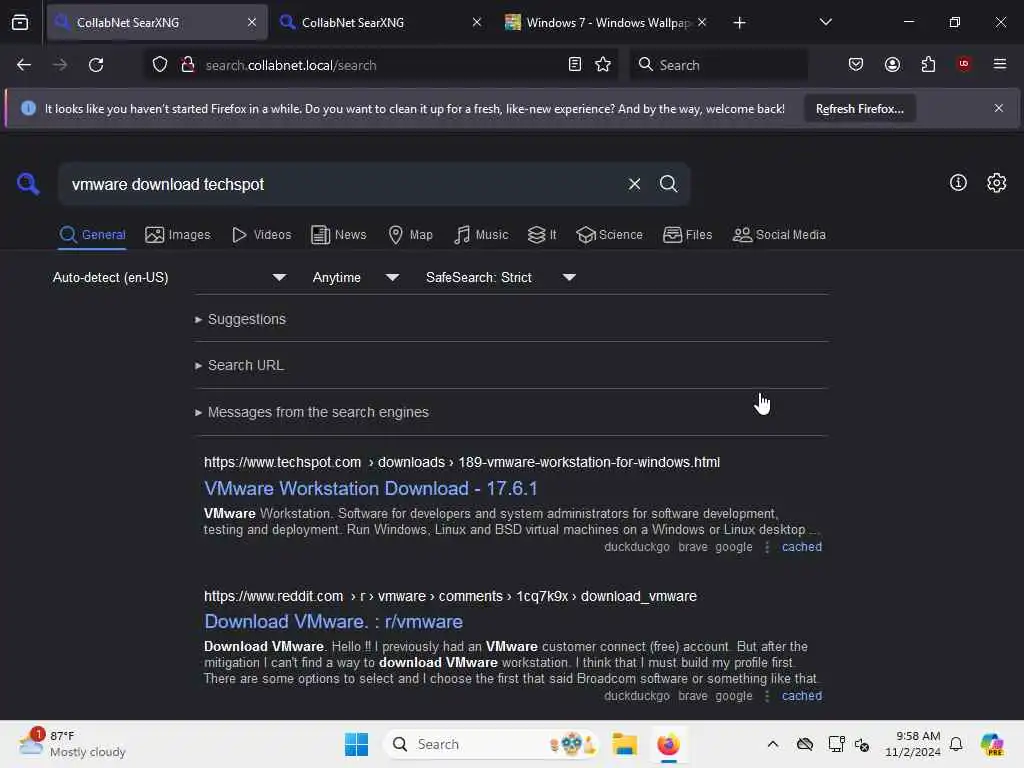The width and height of the screenshot is (1024, 768).
Task: Open Save to Pocket icon
Action: [x=856, y=65]
